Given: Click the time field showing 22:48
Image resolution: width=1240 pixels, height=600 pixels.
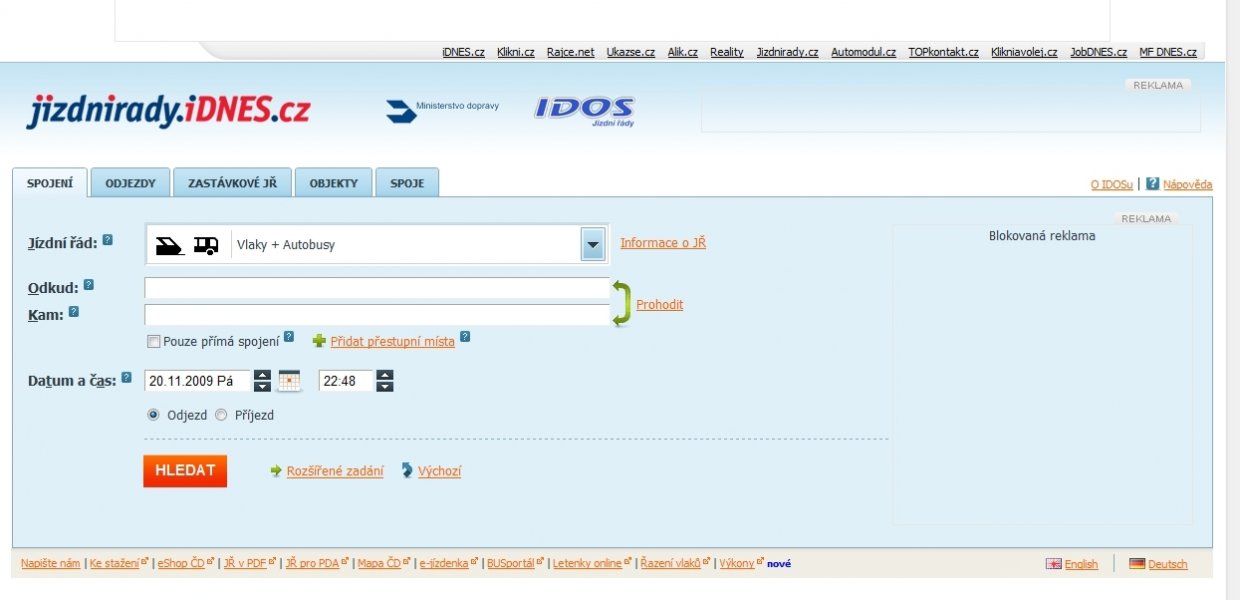Looking at the screenshot, I should (346, 381).
